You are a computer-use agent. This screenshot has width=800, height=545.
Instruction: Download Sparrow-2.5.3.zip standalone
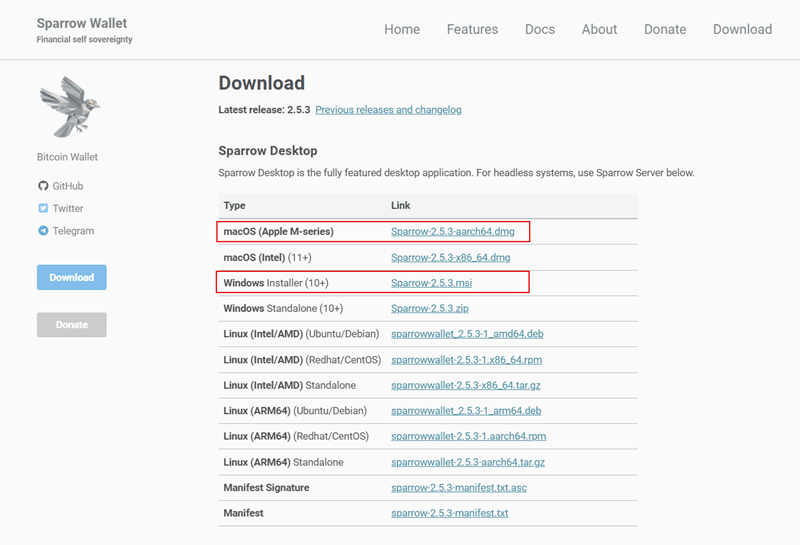click(x=430, y=309)
